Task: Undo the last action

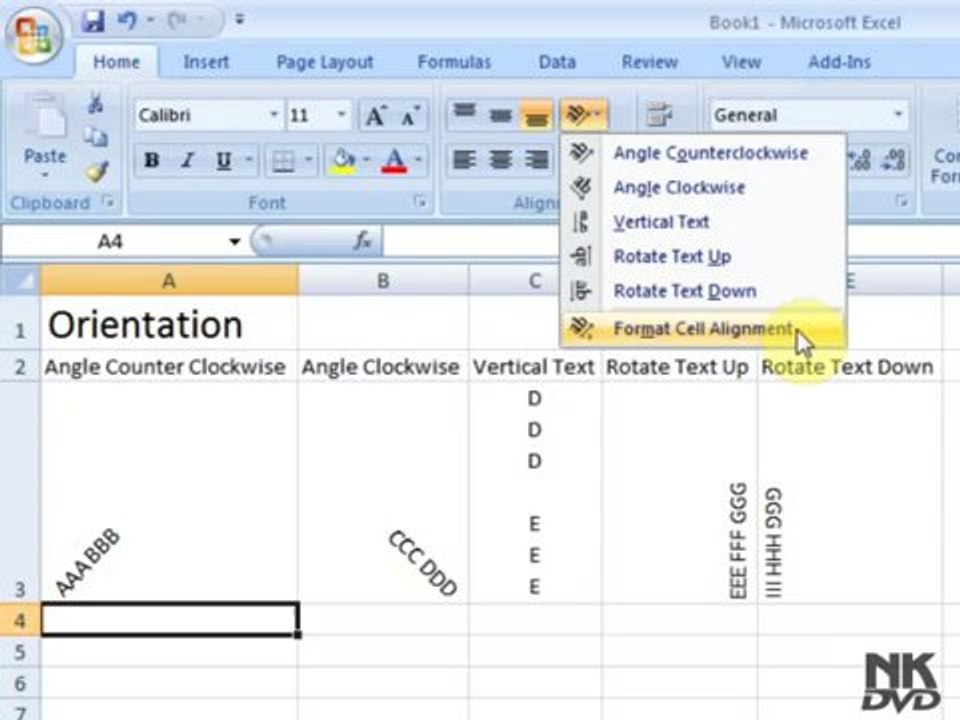Action: tap(127, 21)
